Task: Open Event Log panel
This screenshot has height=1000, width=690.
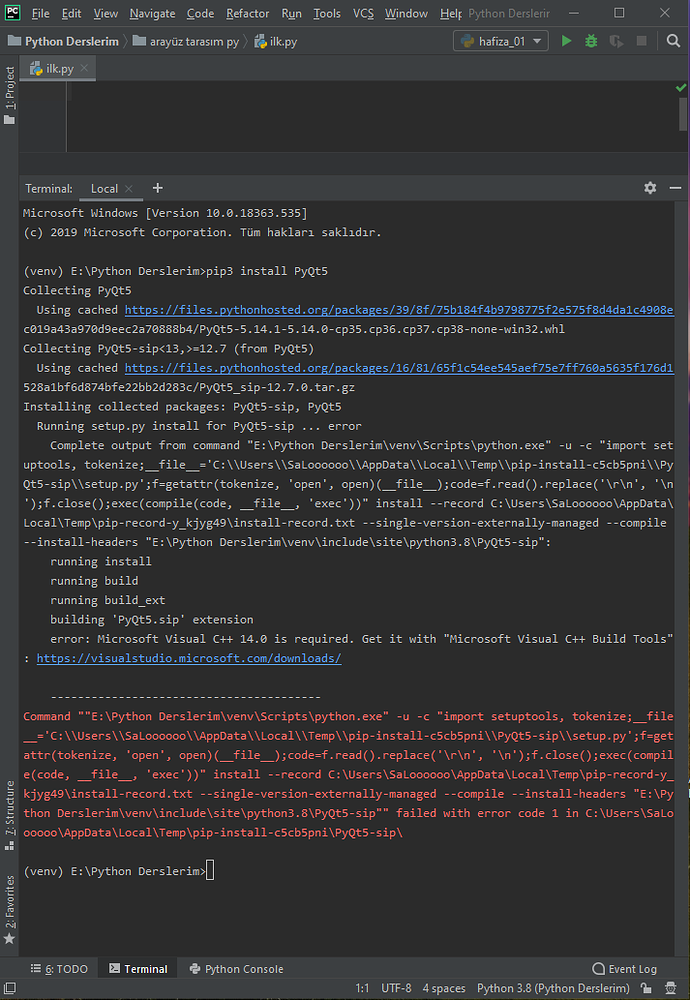Action: [x=625, y=969]
